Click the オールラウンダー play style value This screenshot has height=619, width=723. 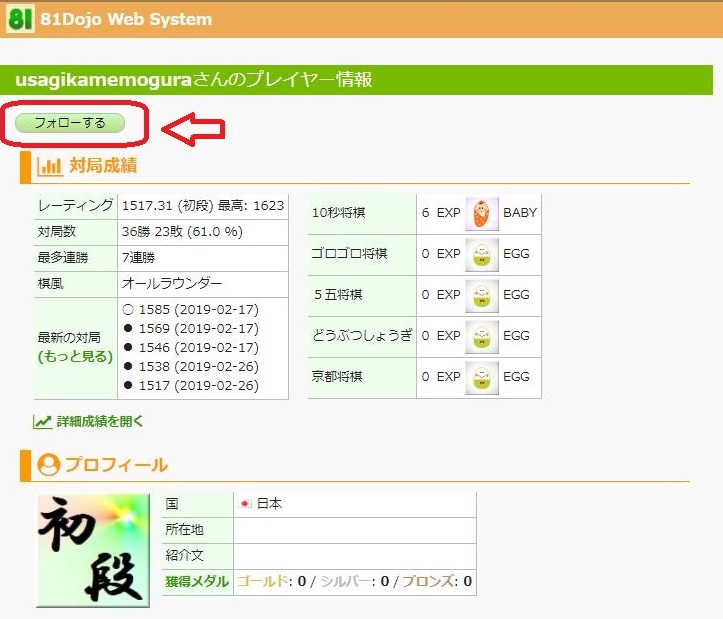[172, 283]
